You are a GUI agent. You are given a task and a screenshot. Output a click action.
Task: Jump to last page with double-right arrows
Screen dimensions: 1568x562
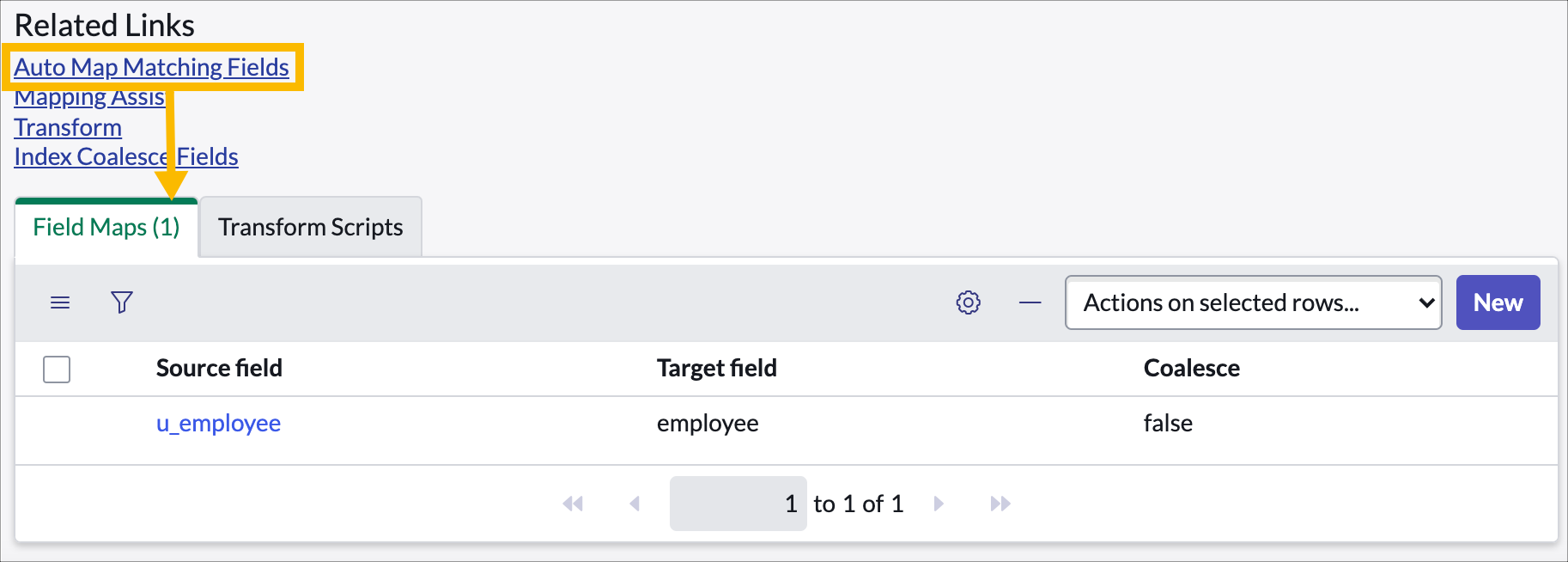click(x=1000, y=504)
